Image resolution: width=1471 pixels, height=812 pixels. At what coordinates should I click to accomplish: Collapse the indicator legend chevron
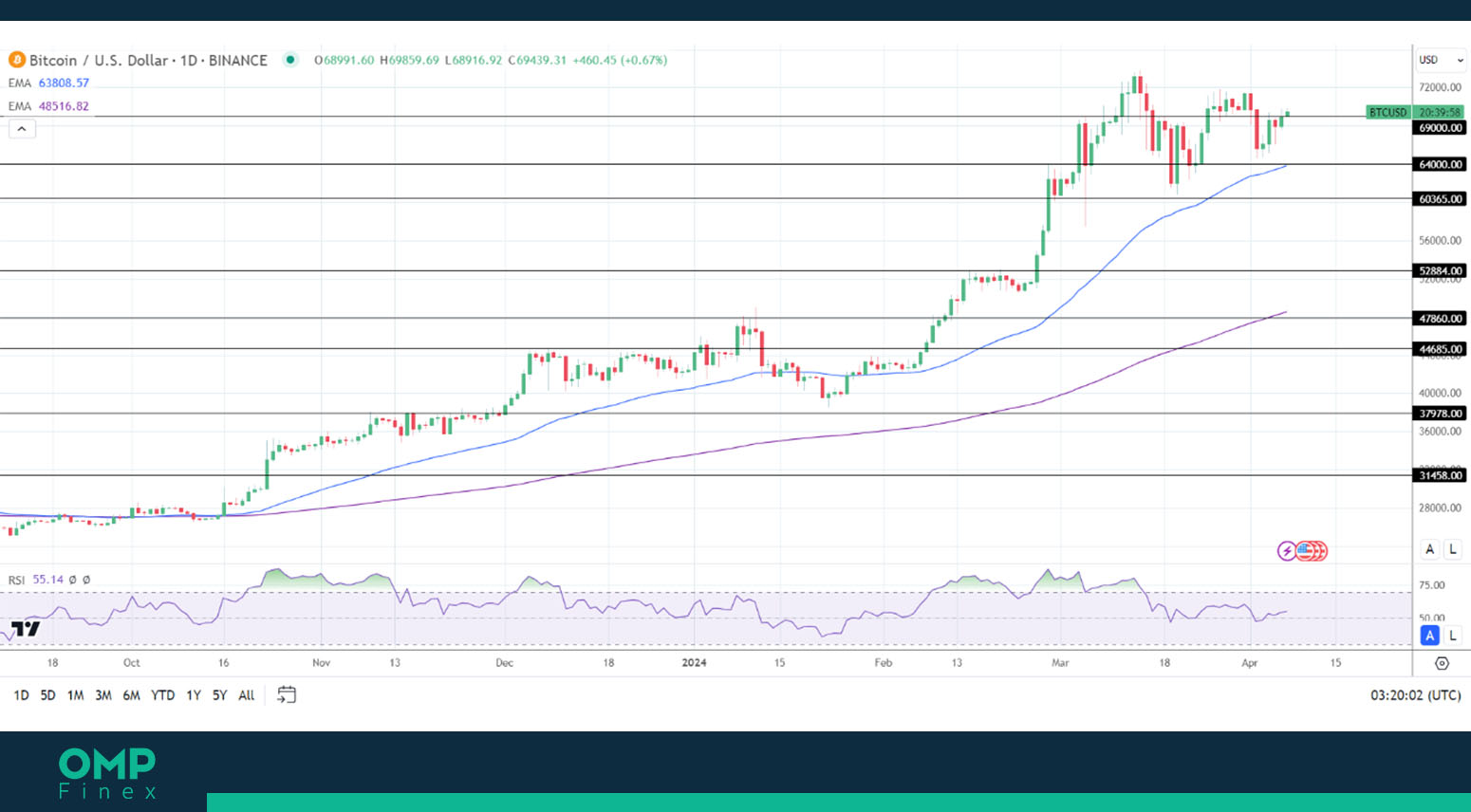pyautogui.click(x=22, y=129)
